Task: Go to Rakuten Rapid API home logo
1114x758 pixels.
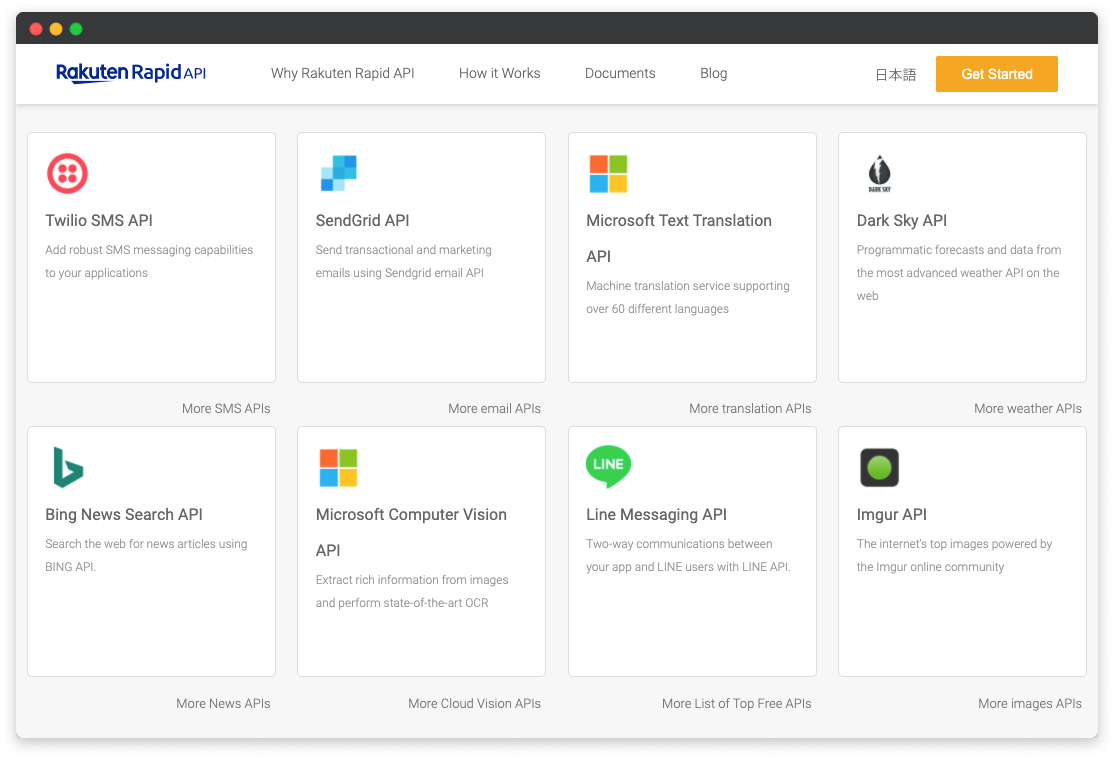Action: pos(131,73)
